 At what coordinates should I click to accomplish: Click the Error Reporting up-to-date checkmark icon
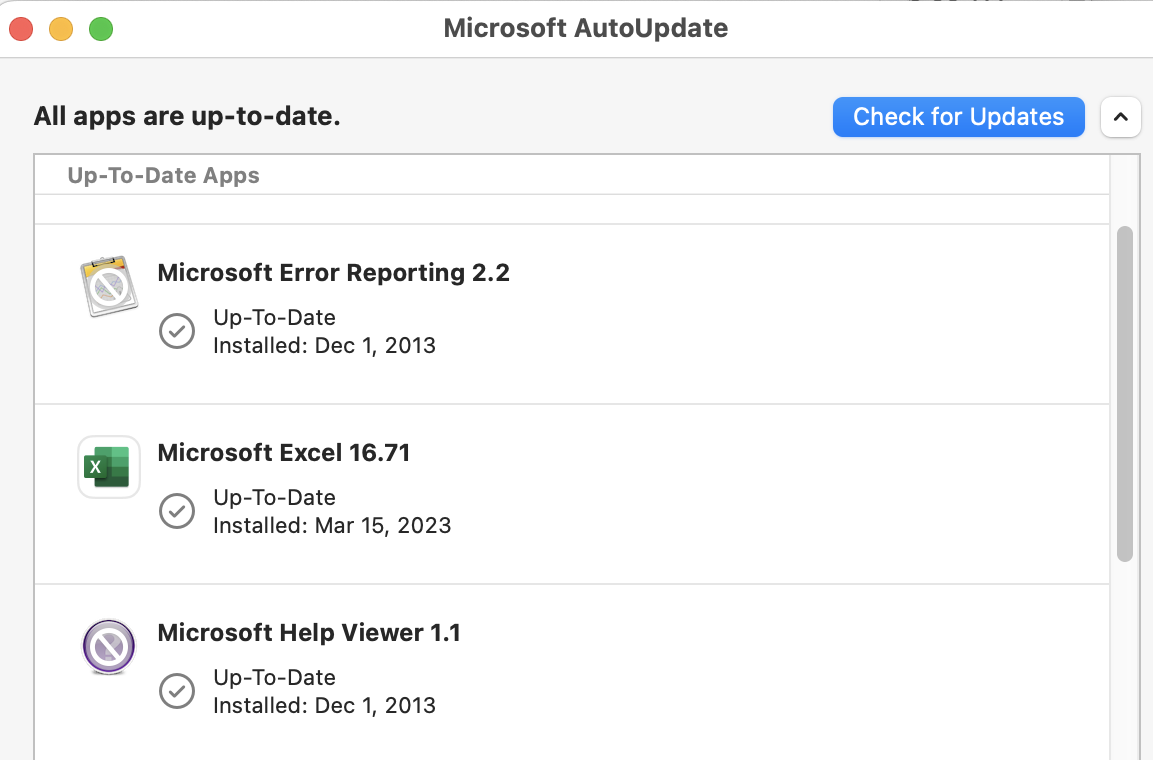177,331
